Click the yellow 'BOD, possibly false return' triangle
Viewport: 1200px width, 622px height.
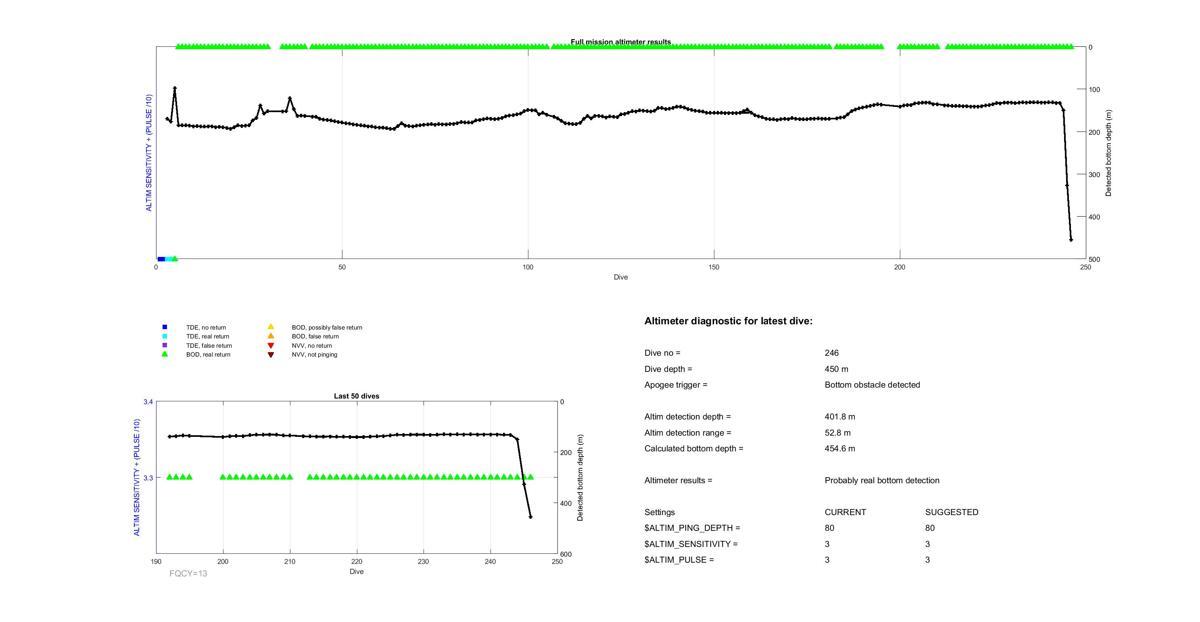[270, 327]
